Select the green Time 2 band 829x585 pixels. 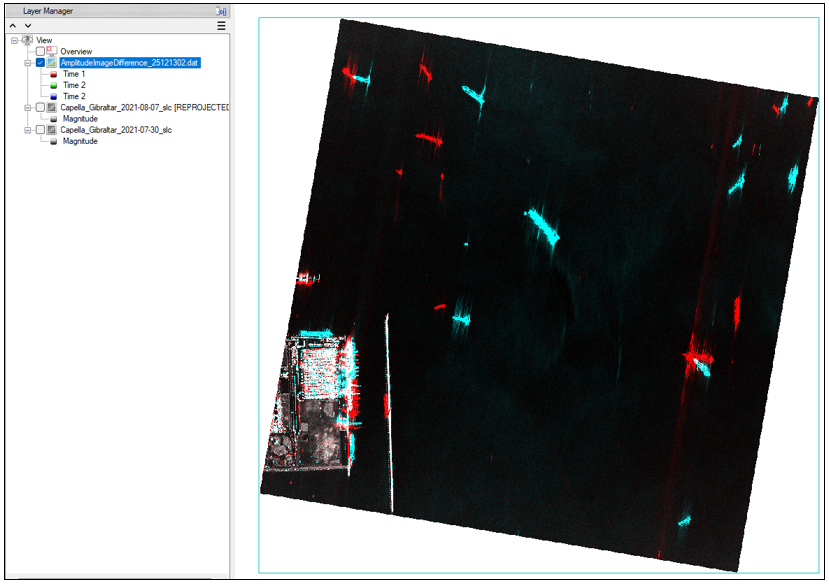point(73,85)
